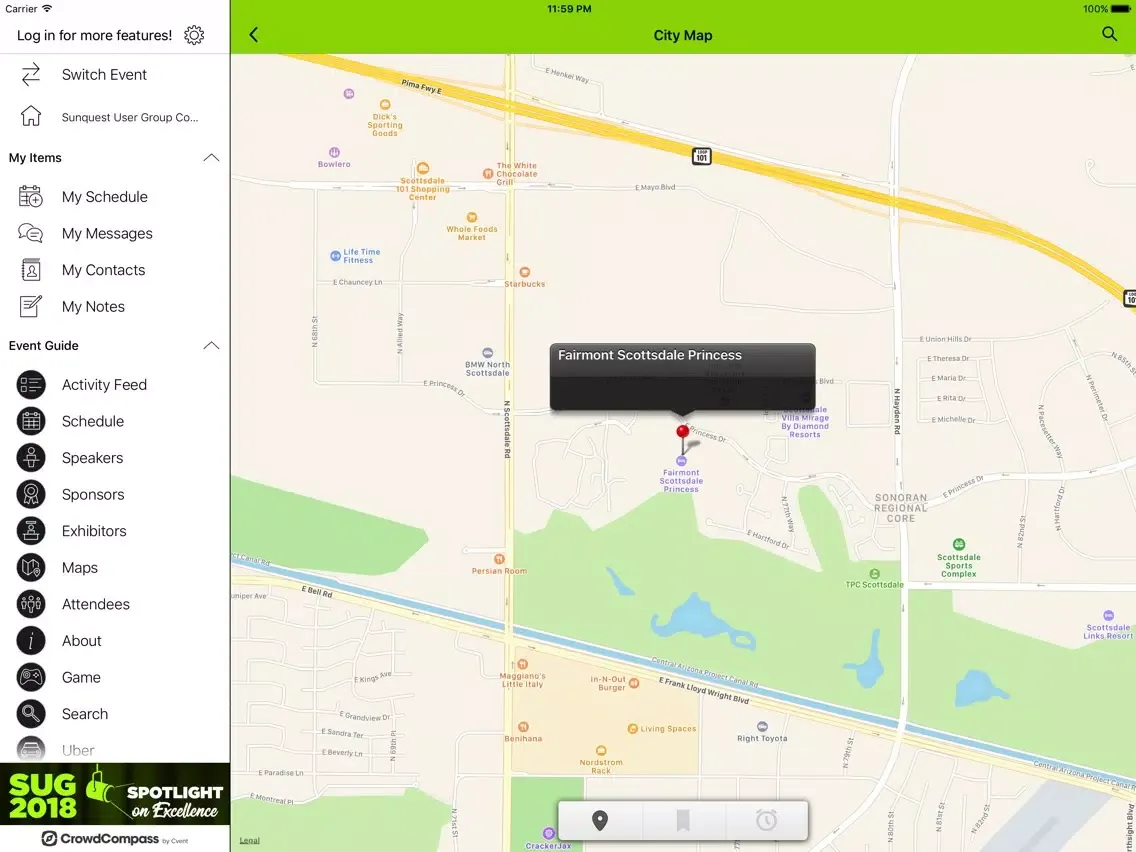The width and height of the screenshot is (1136, 852).
Task: Select the bookmark toolbar button
Action: point(682,820)
